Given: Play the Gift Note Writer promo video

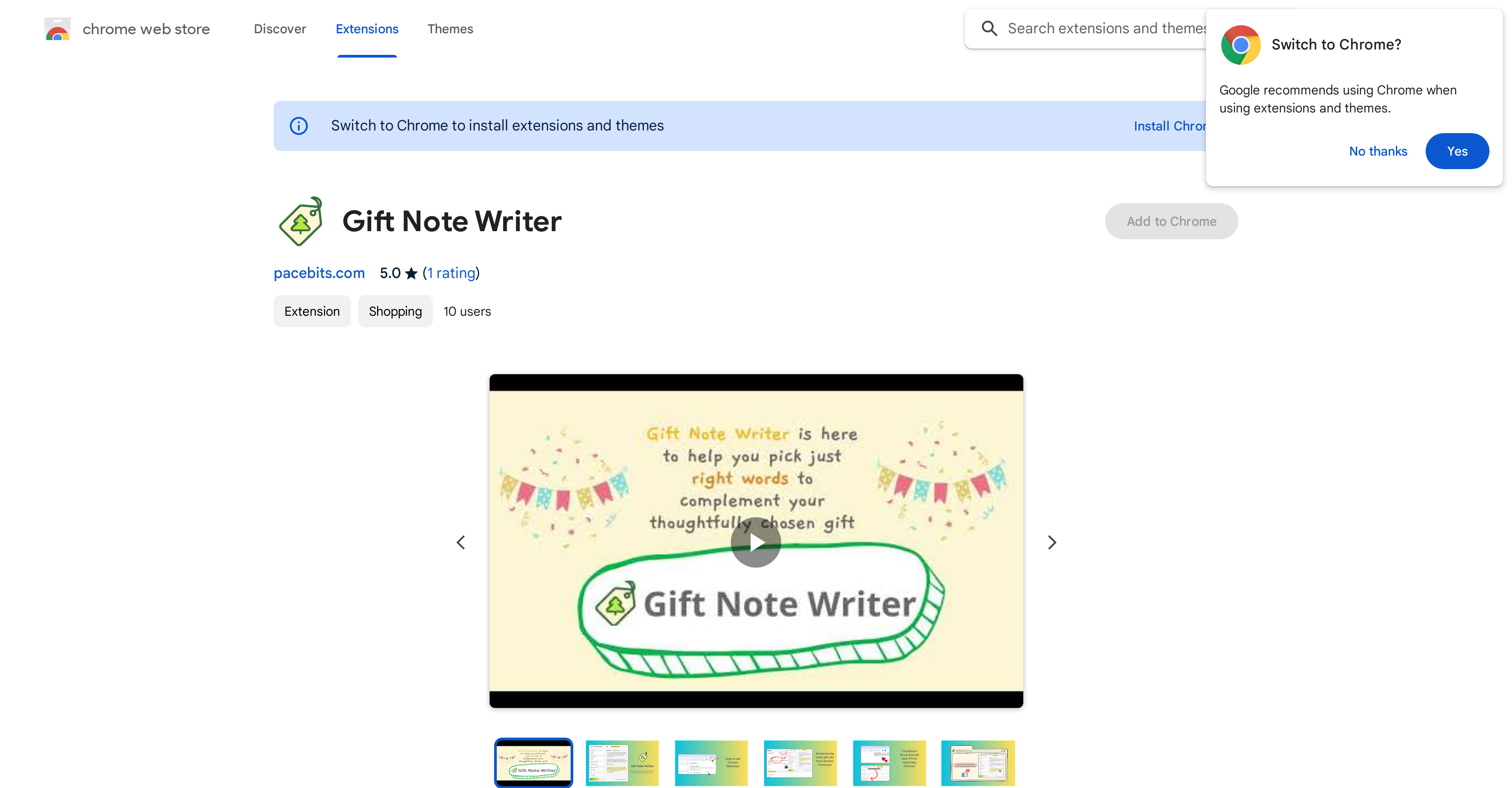Looking at the screenshot, I should point(756,542).
